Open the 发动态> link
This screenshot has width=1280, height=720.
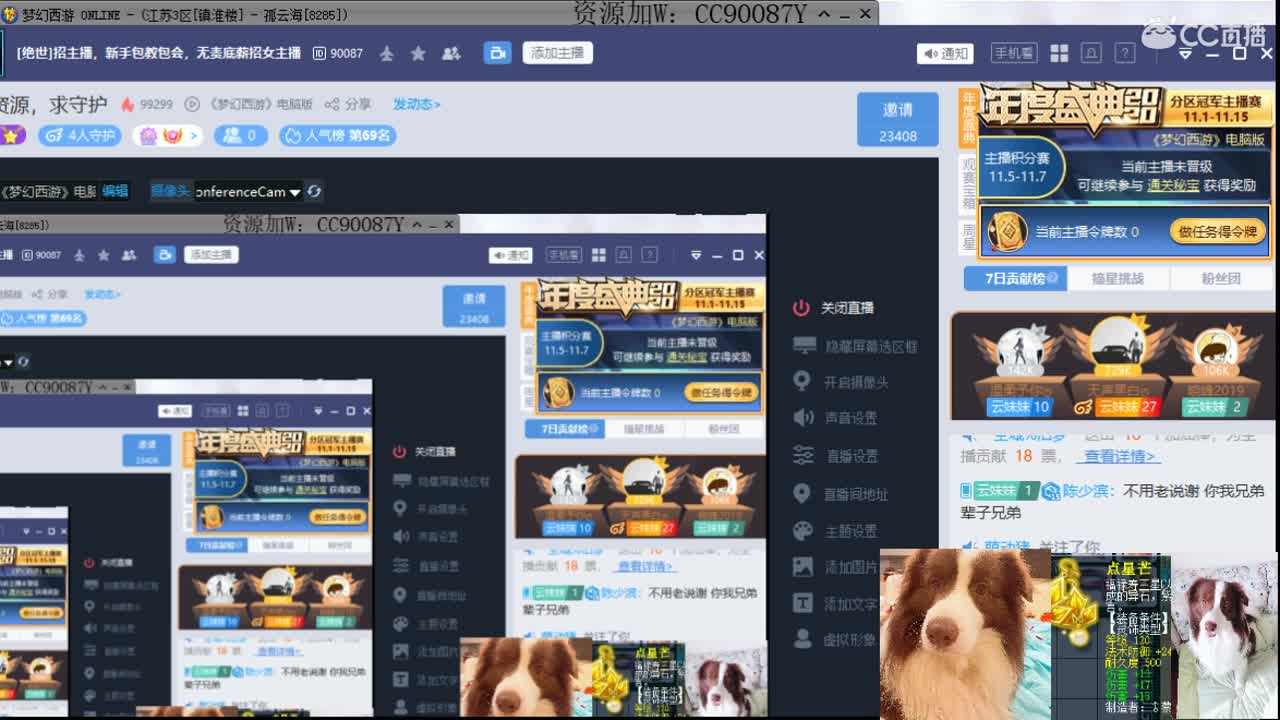(x=416, y=104)
